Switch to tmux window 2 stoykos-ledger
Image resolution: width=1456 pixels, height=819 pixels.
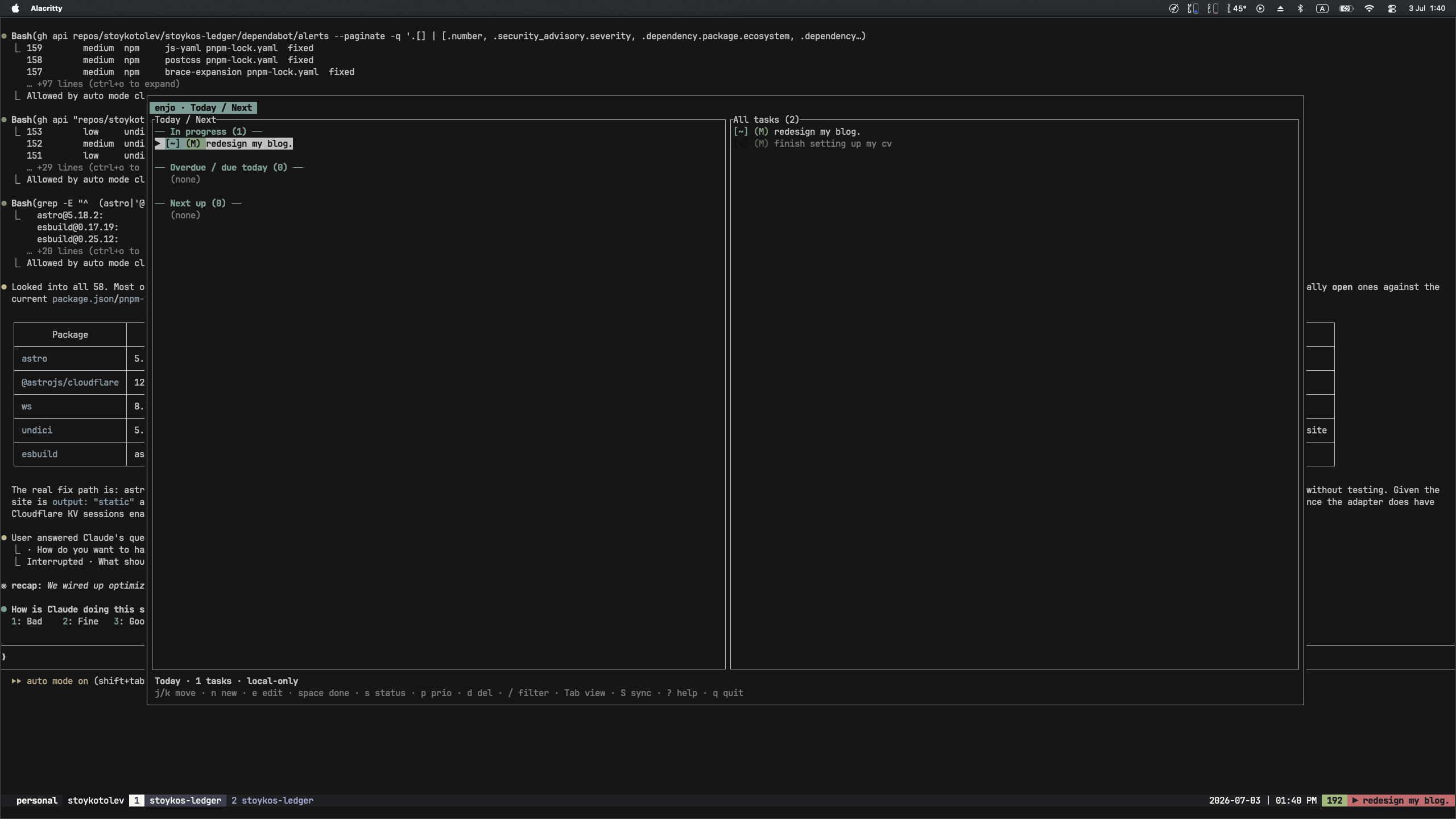[x=272, y=800]
